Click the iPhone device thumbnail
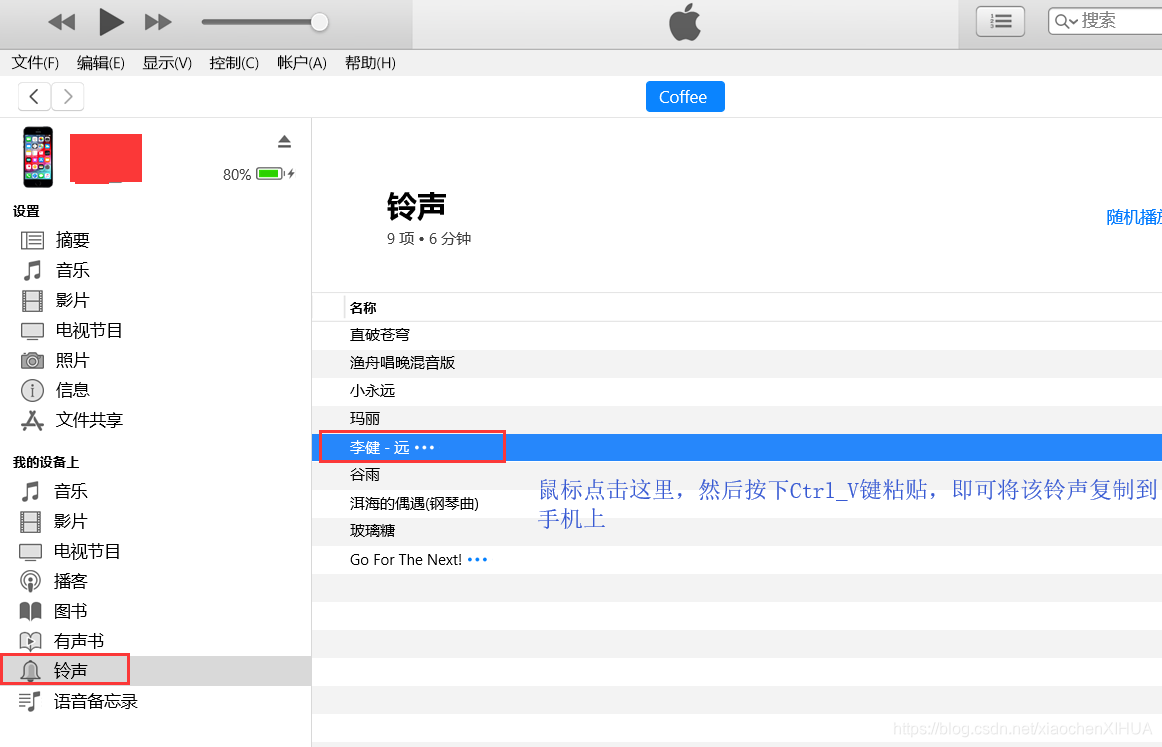1162x747 pixels. pyautogui.click(x=38, y=157)
